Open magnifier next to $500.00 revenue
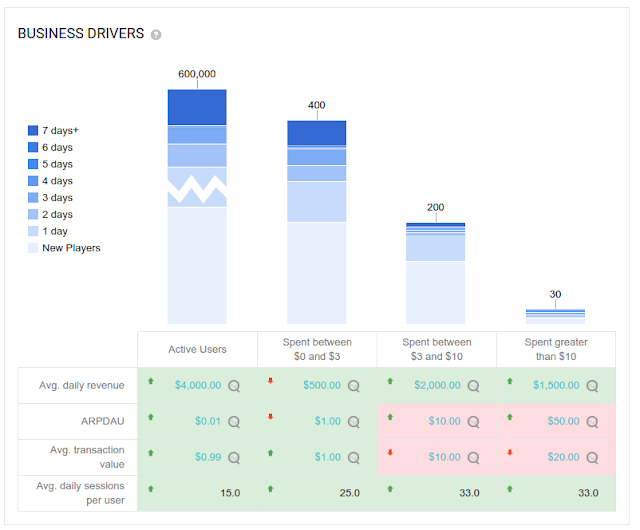This screenshot has height=530, width=640. click(x=353, y=386)
